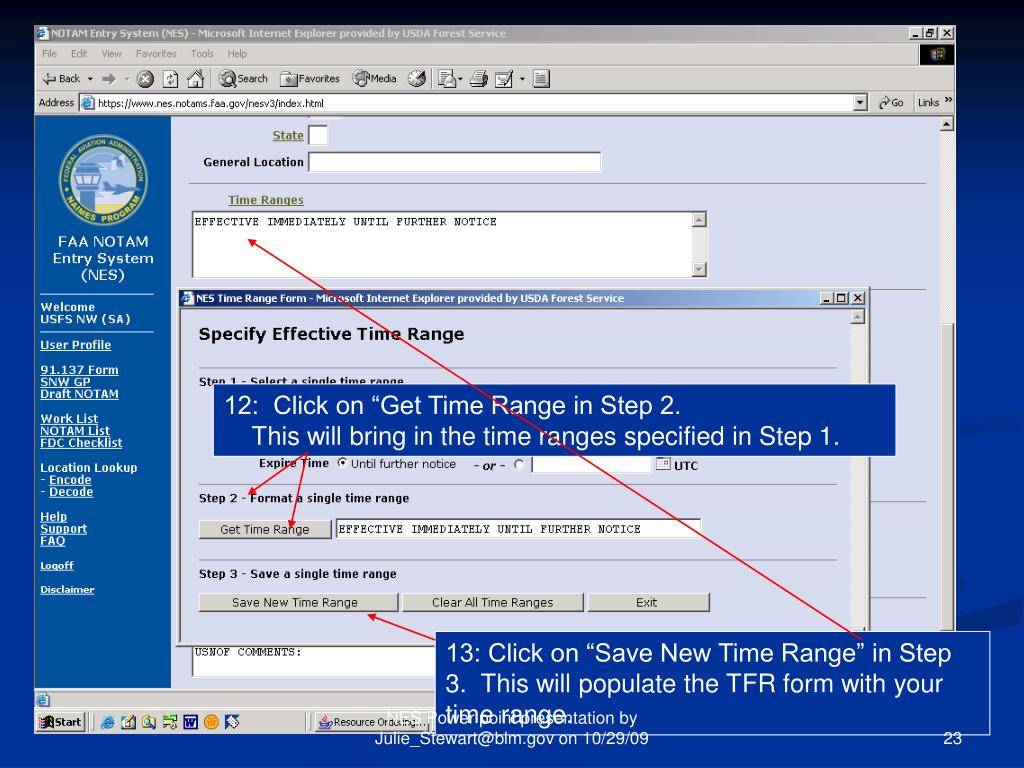Click the magnifier folder quick launch icon
The image size is (1024, 768).
coord(149,722)
